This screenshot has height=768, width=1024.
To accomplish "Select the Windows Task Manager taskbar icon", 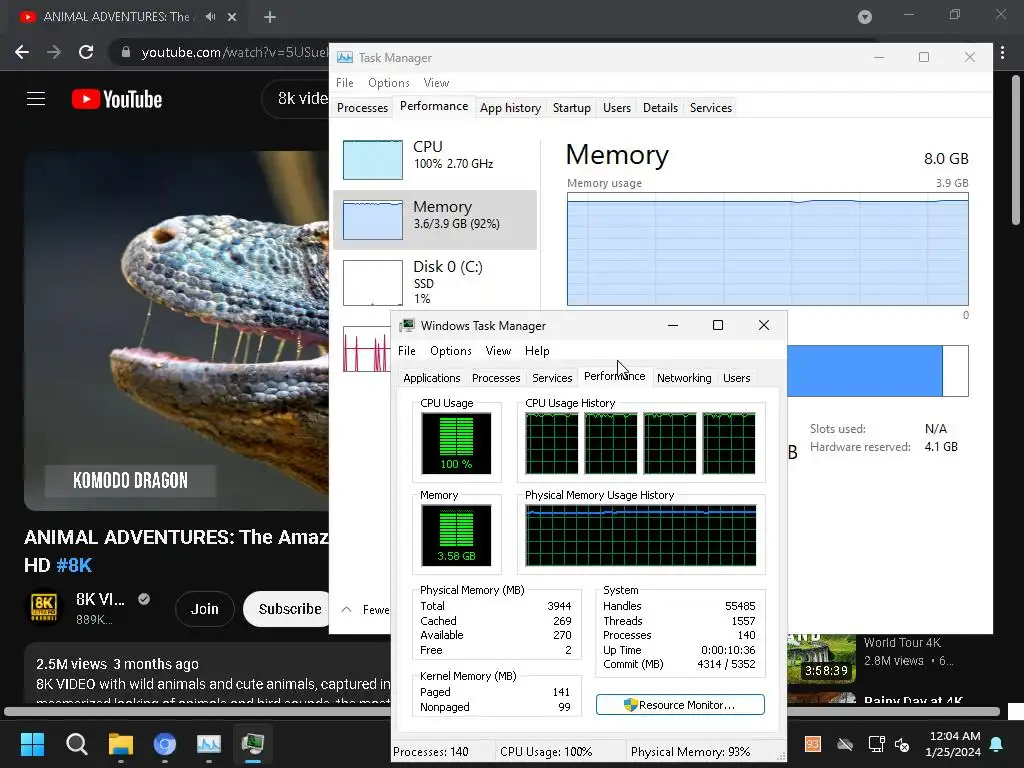I will [253, 744].
